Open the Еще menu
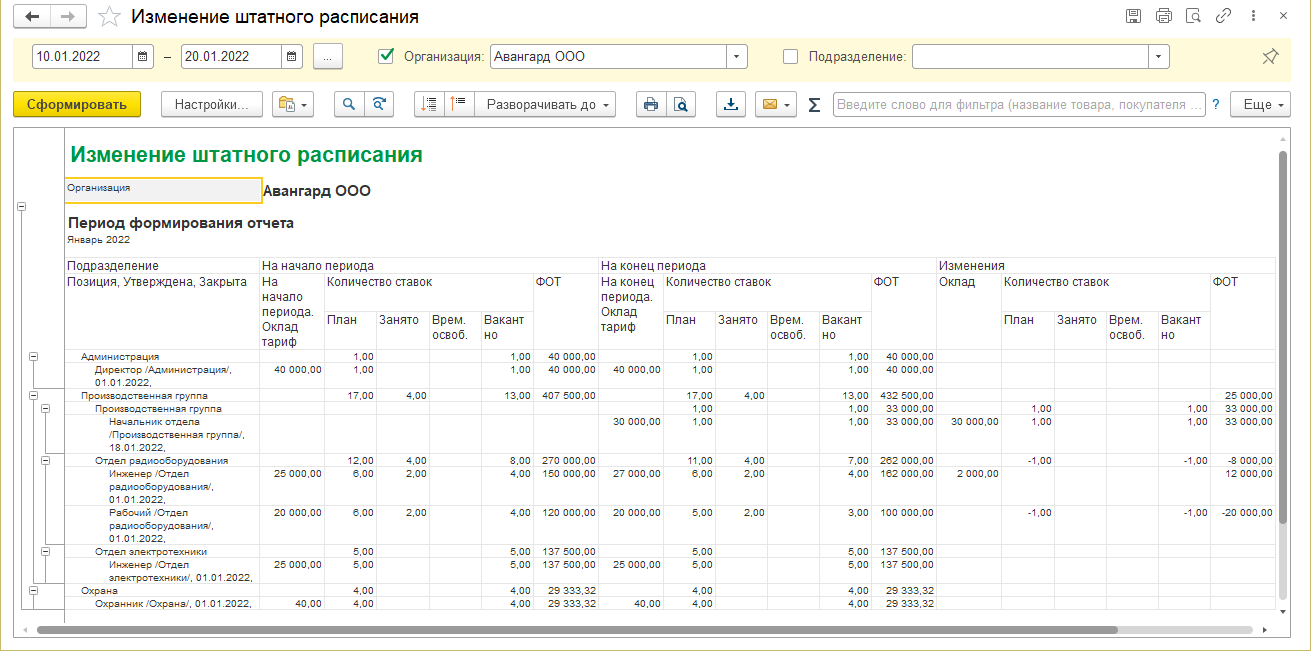Viewport: 1311px width, 651px height. pos(1264,105)
